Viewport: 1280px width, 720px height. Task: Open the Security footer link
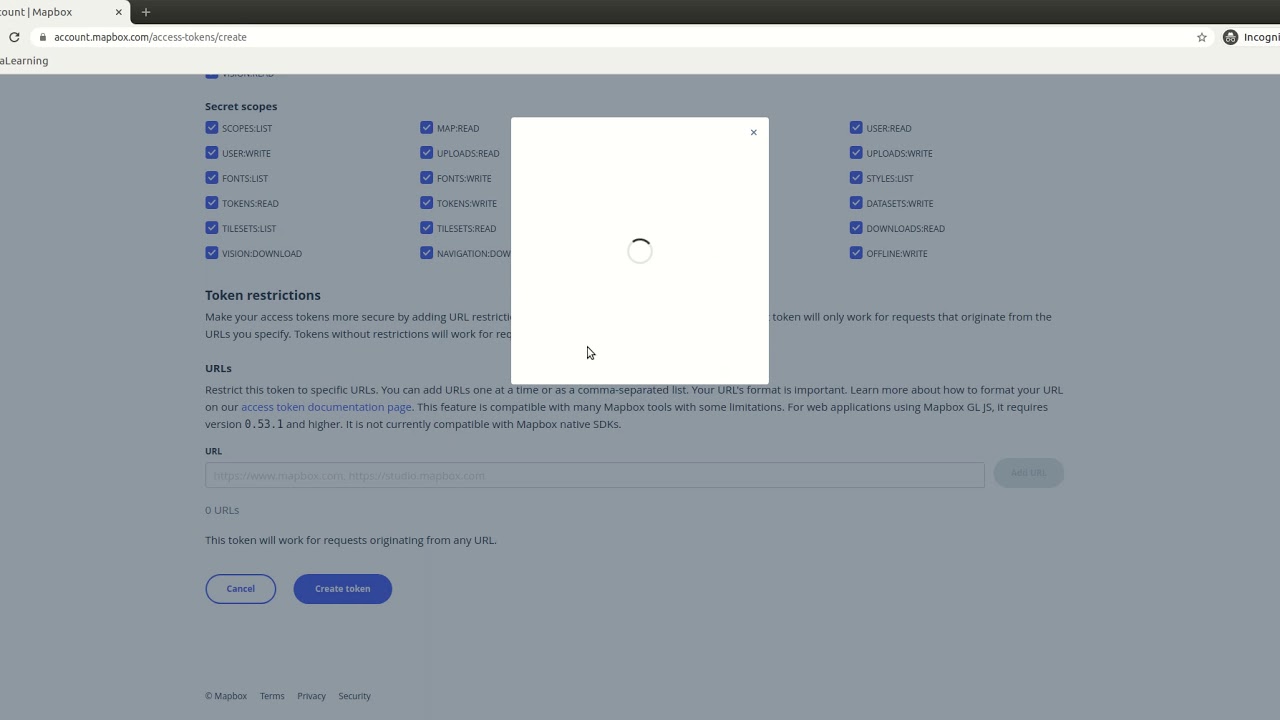[x=354, y=696]
